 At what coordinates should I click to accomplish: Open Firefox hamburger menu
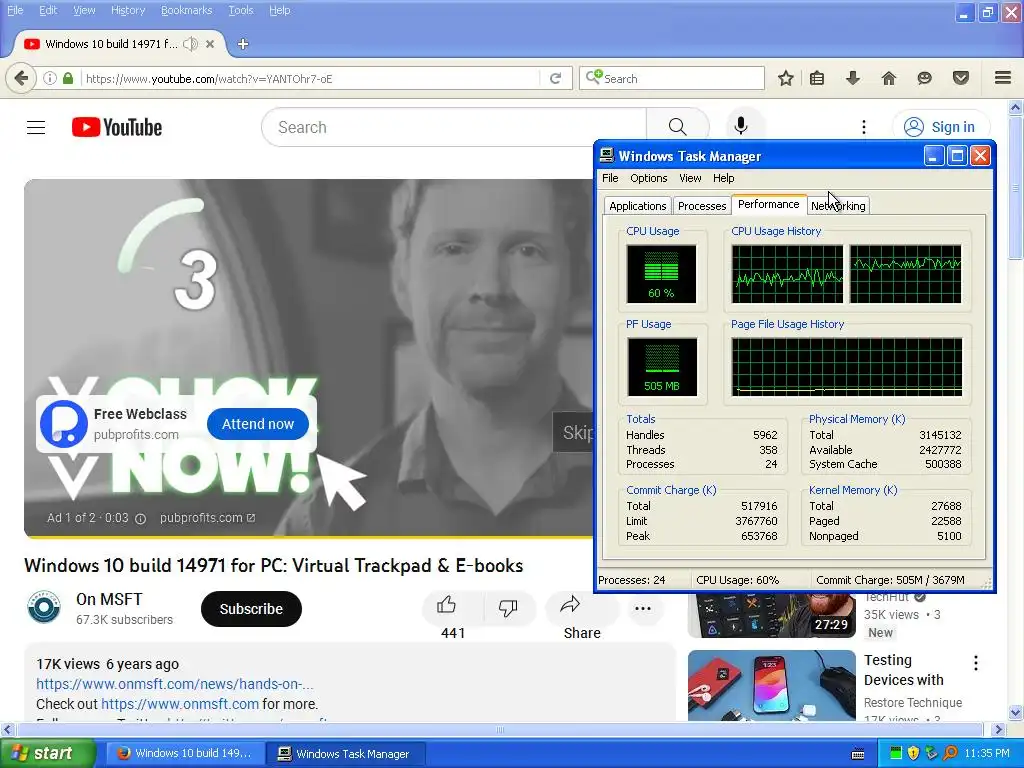pos(1003,78)
